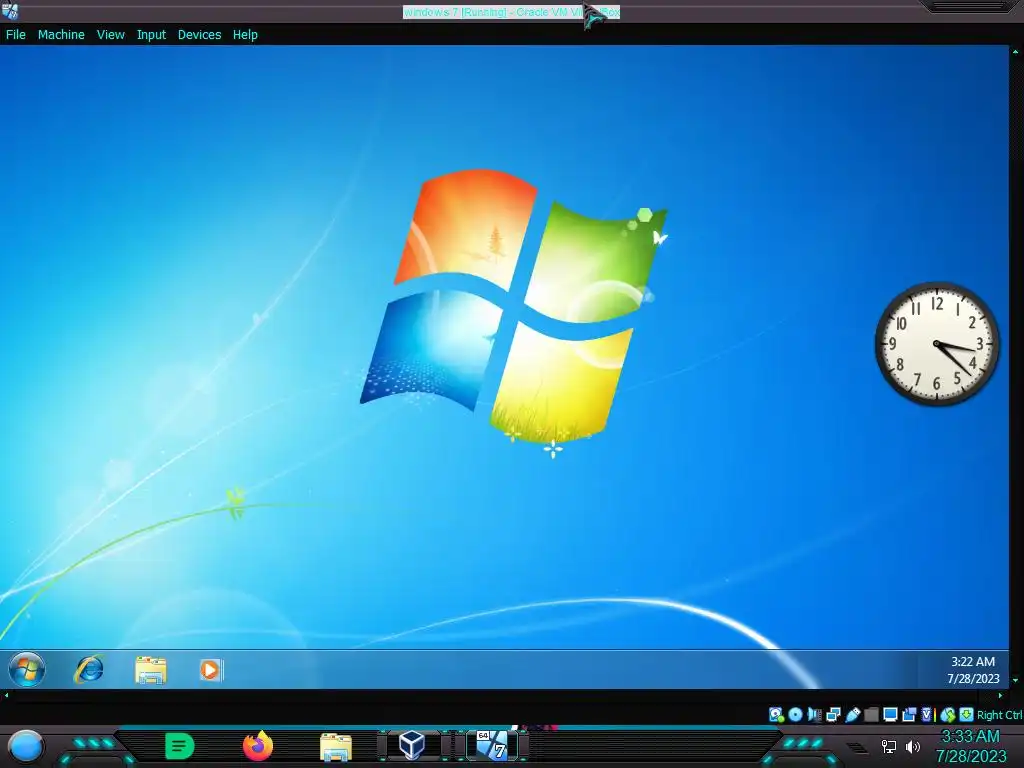Click the network adapters status icon
Viewport: 1024px width, 768px height.
833,714
